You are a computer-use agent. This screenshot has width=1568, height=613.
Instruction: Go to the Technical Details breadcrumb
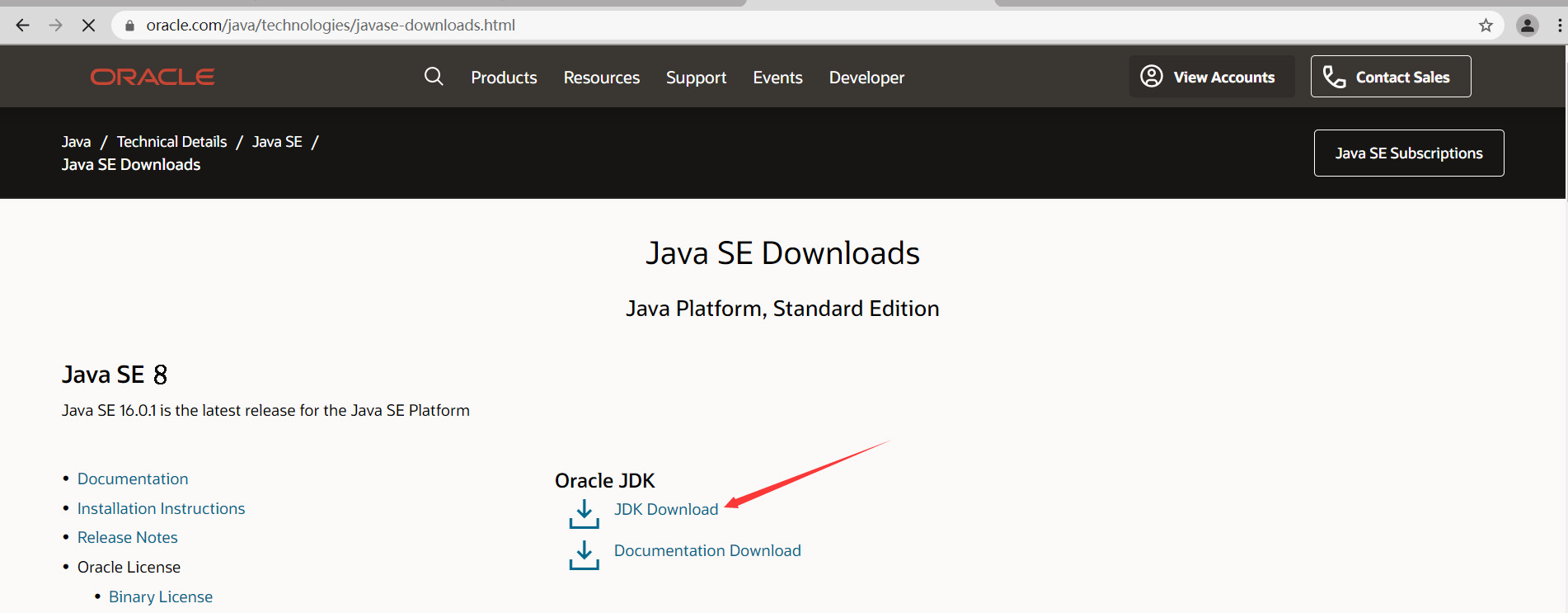(171, 142)
